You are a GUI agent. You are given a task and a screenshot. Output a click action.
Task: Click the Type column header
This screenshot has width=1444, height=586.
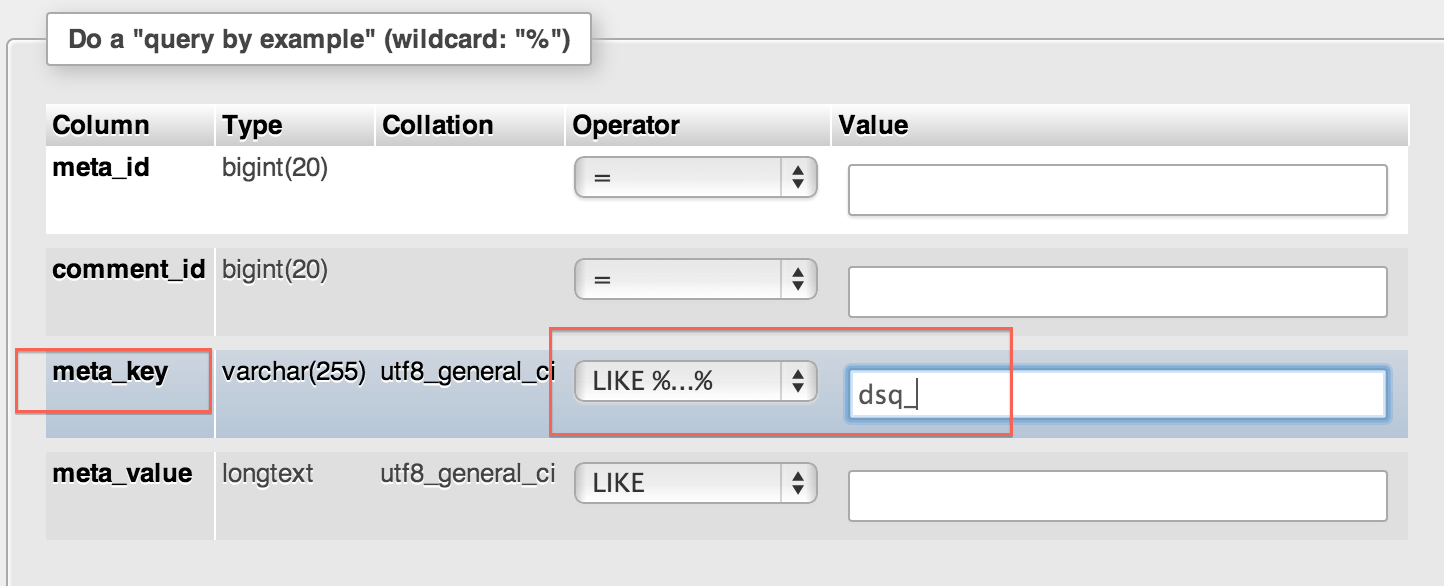[x=252, y=125]
